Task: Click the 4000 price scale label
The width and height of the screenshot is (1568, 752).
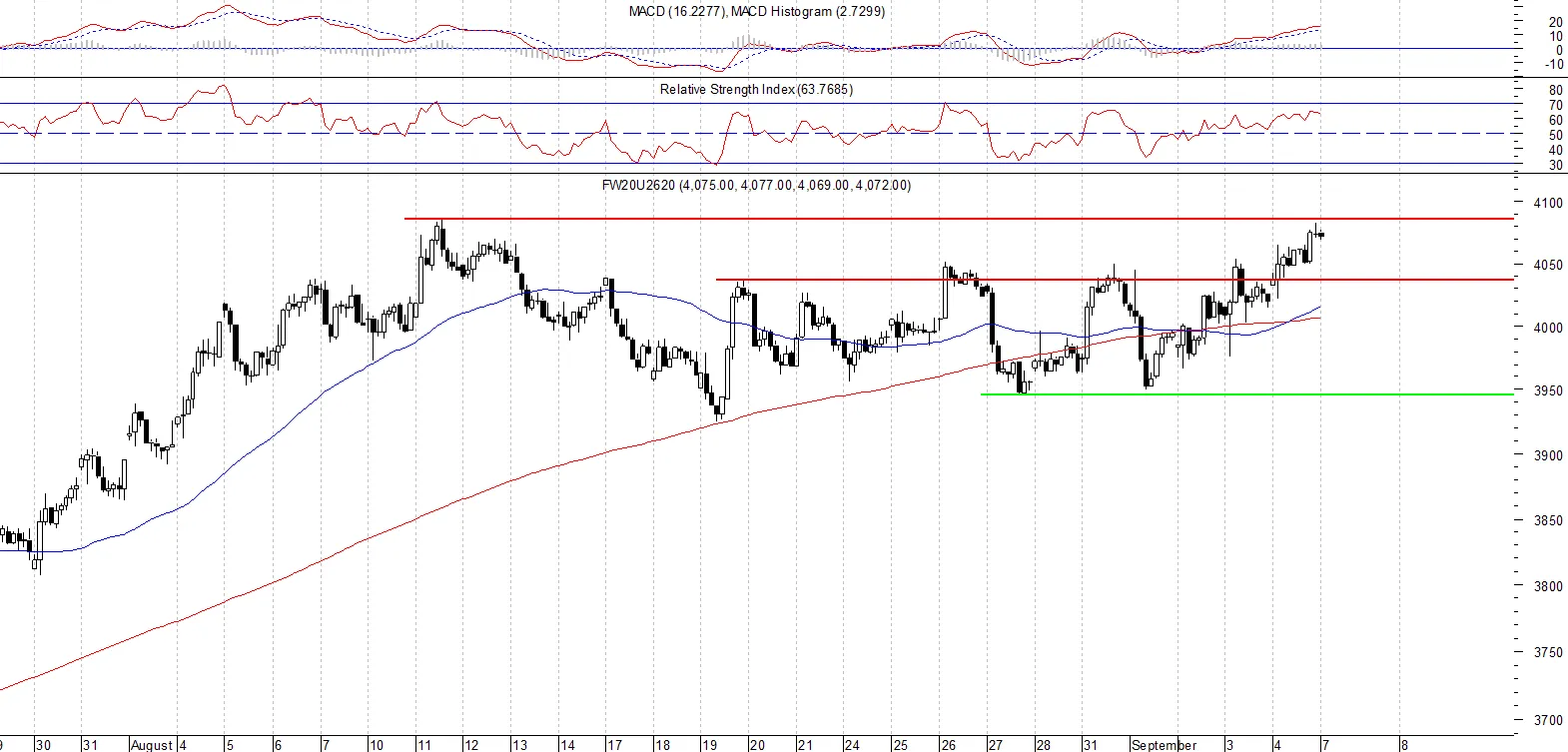Action: coord(1549,328)
